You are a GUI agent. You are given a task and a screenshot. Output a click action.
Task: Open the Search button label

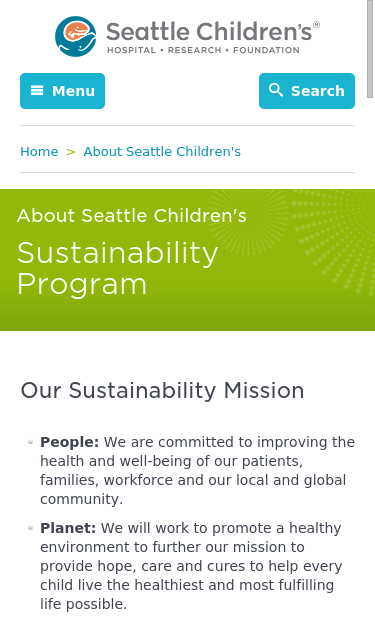click(317, 91)
